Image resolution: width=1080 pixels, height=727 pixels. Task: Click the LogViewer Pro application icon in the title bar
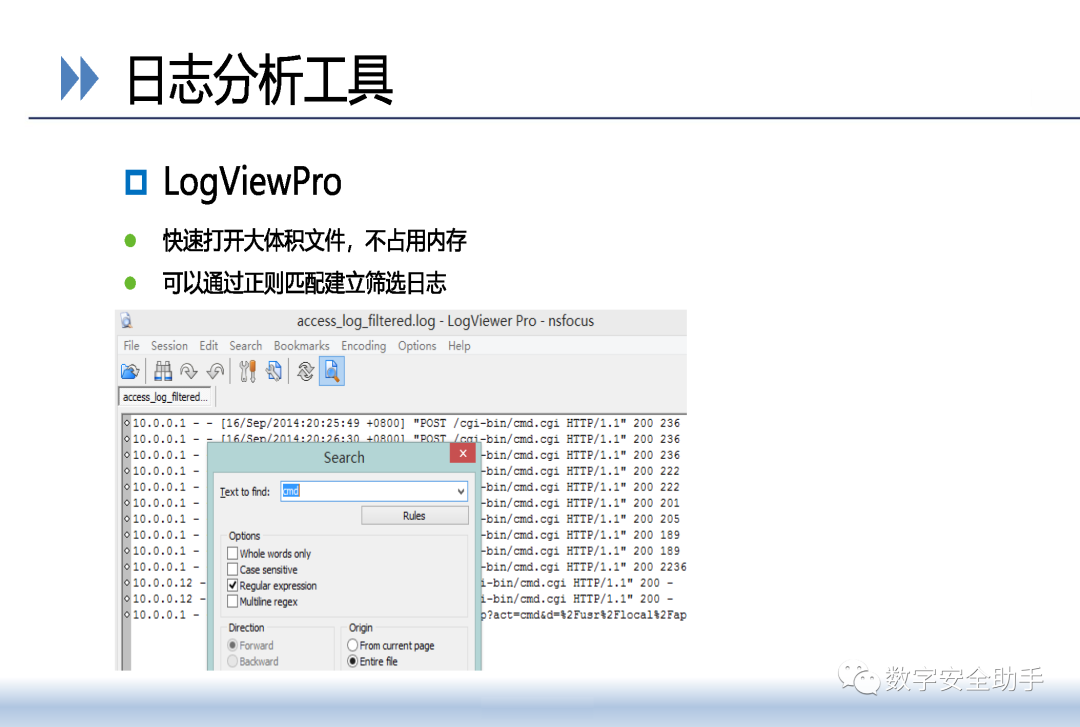pyautogui.click(x=126, y=320)
